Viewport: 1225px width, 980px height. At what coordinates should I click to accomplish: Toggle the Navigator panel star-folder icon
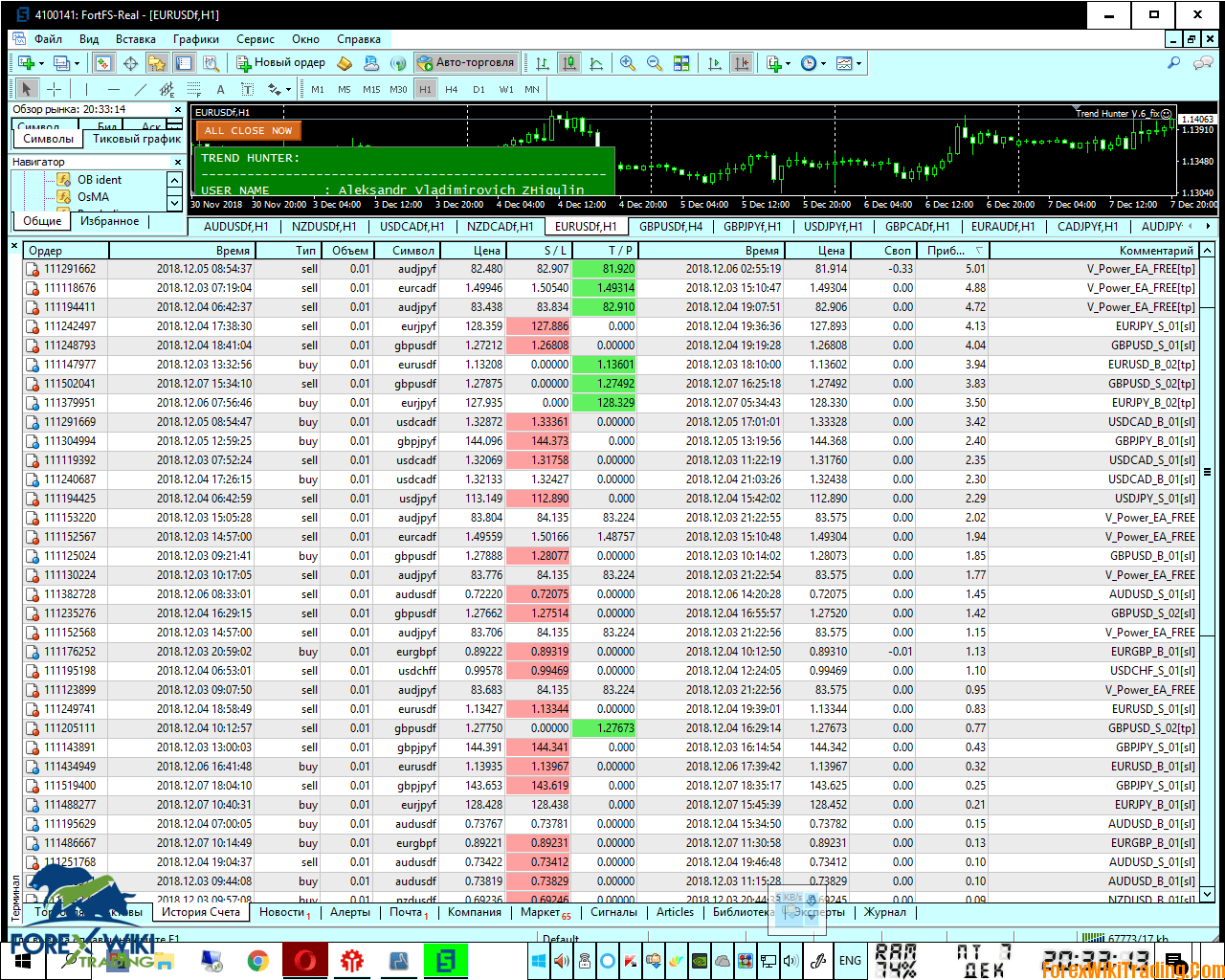(157, 63)
